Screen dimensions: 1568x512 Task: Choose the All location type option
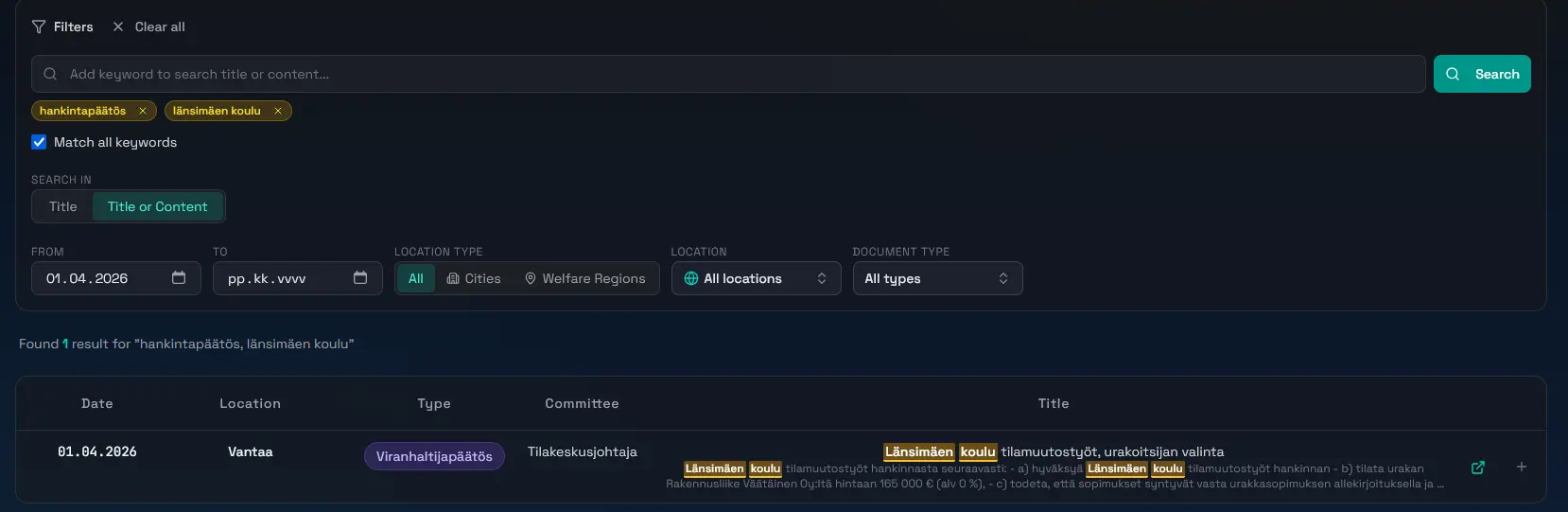pyautogui.click(x=415, y=278)
